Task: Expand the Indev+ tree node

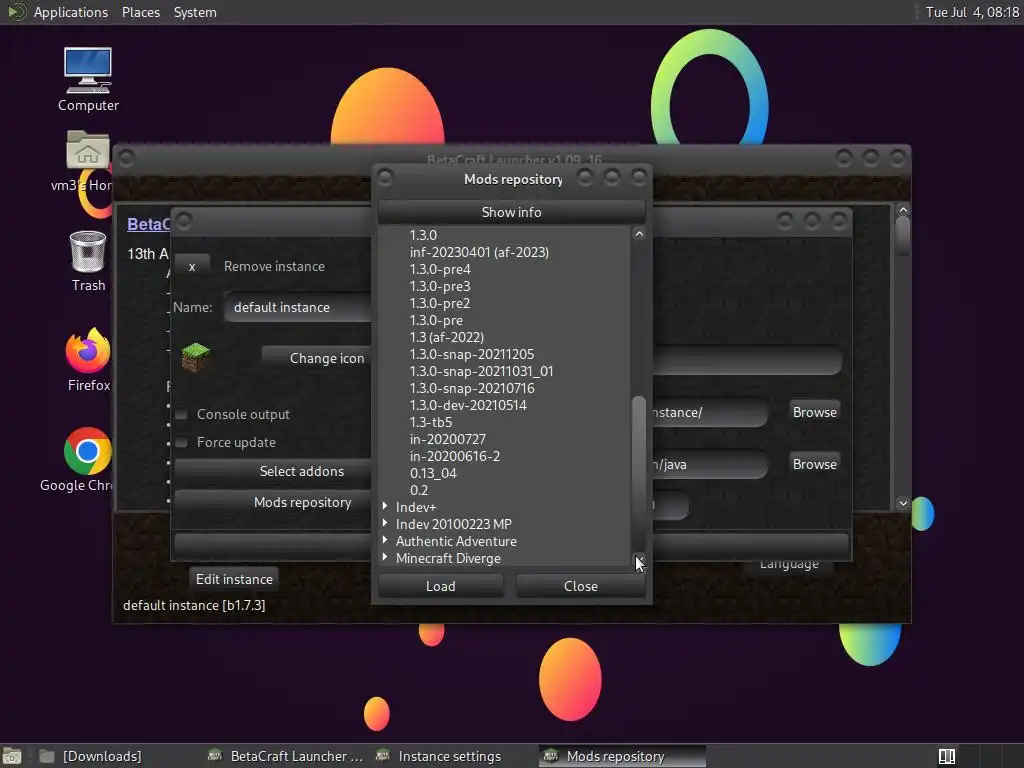Action: click(x=385, y=507)
